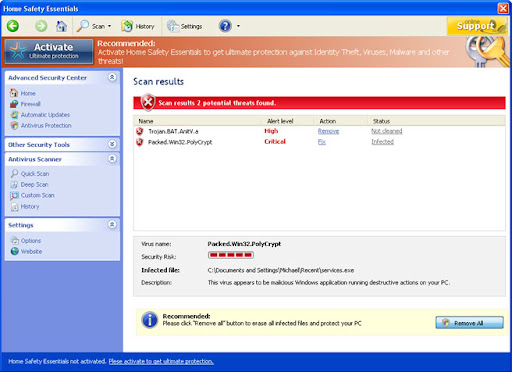Click the Remove All button
Screen dimensions: 512x372
tap(469, 323)
